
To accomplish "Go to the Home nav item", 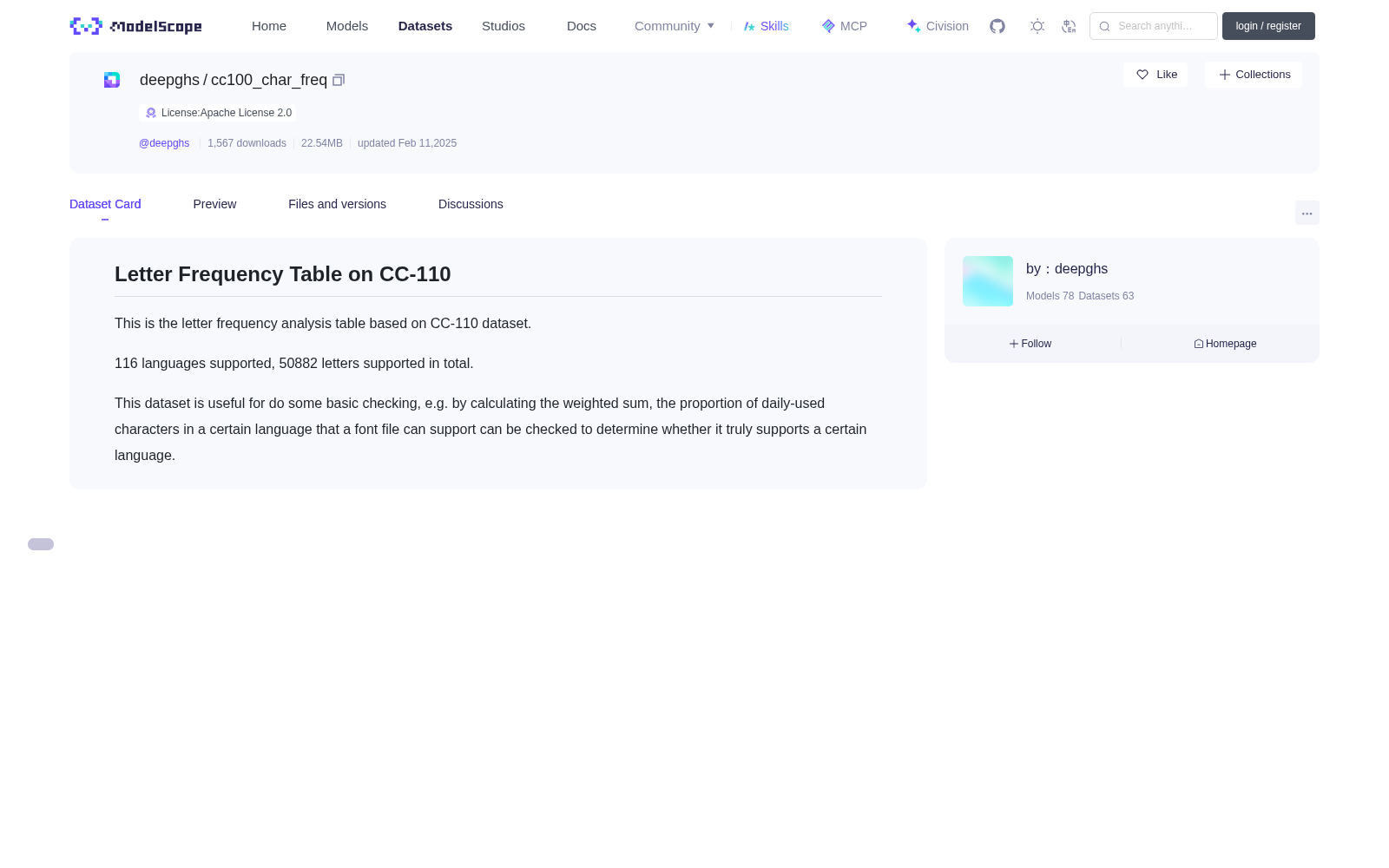I will click(x=269, y=26).
